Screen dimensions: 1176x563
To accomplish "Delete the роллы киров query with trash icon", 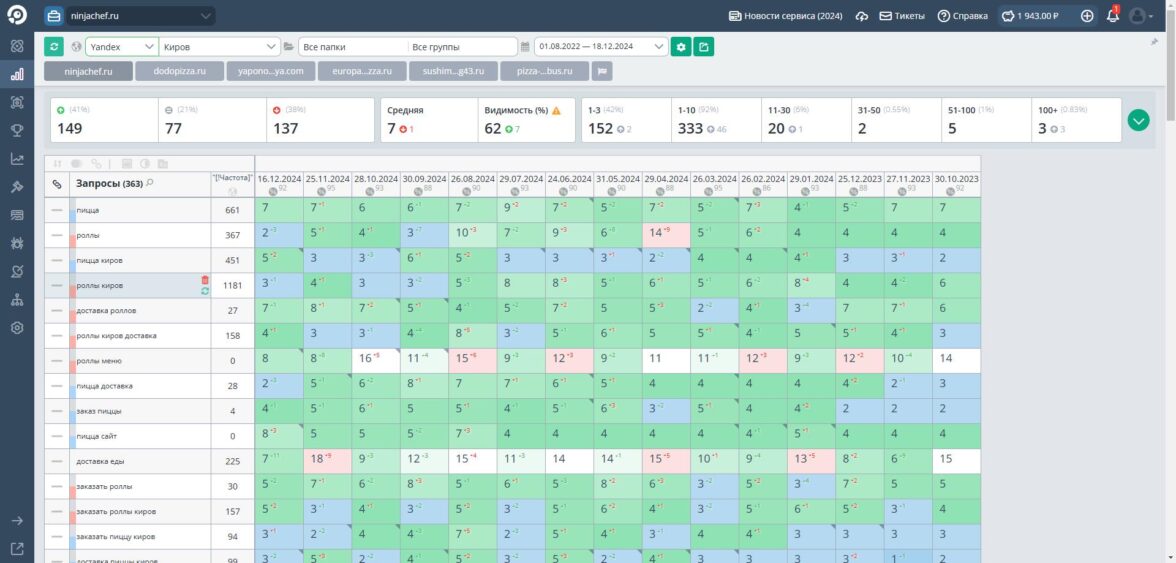I will pos(205,280).
